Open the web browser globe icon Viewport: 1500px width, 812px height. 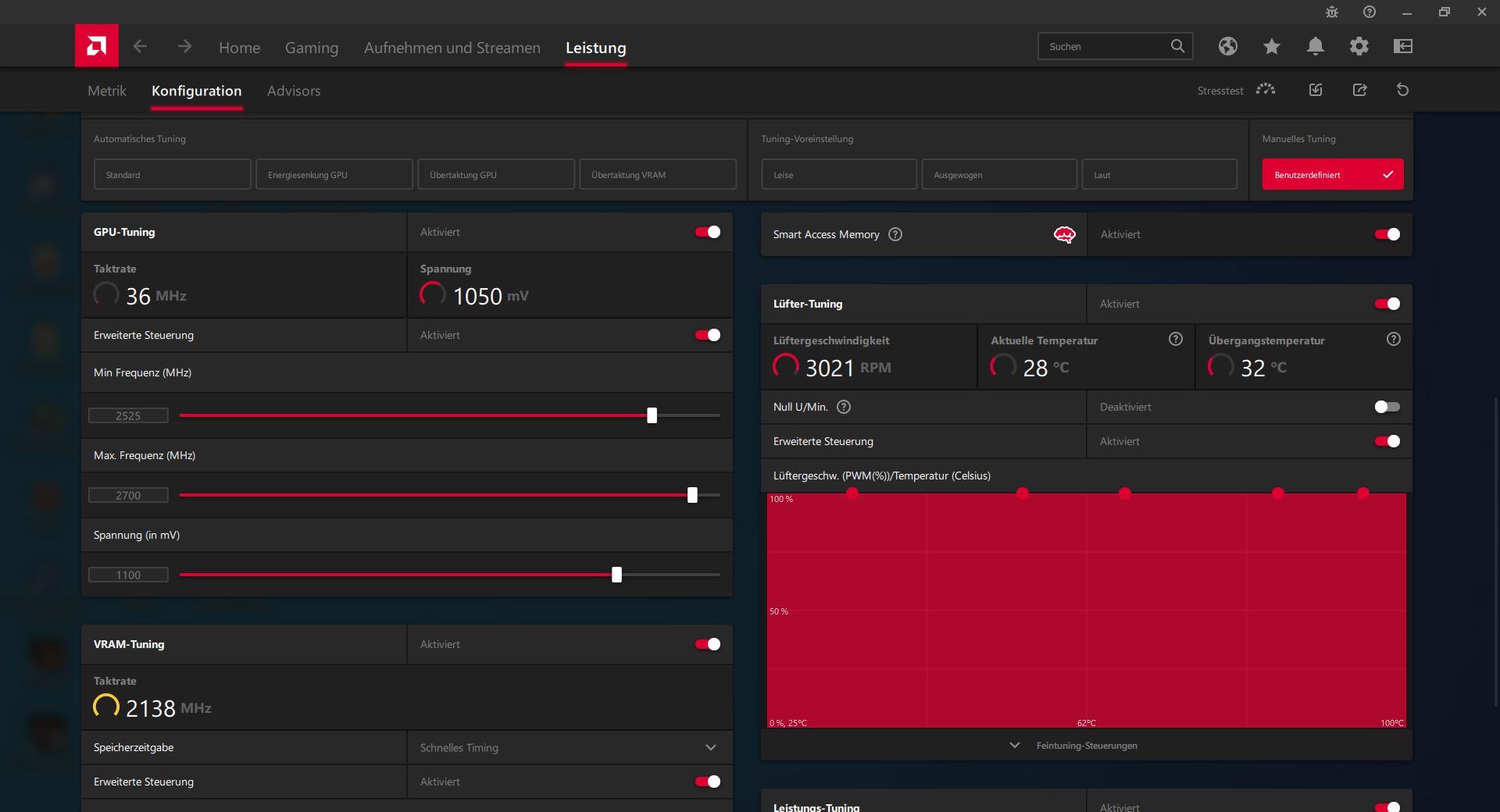tap(1227, 46)
